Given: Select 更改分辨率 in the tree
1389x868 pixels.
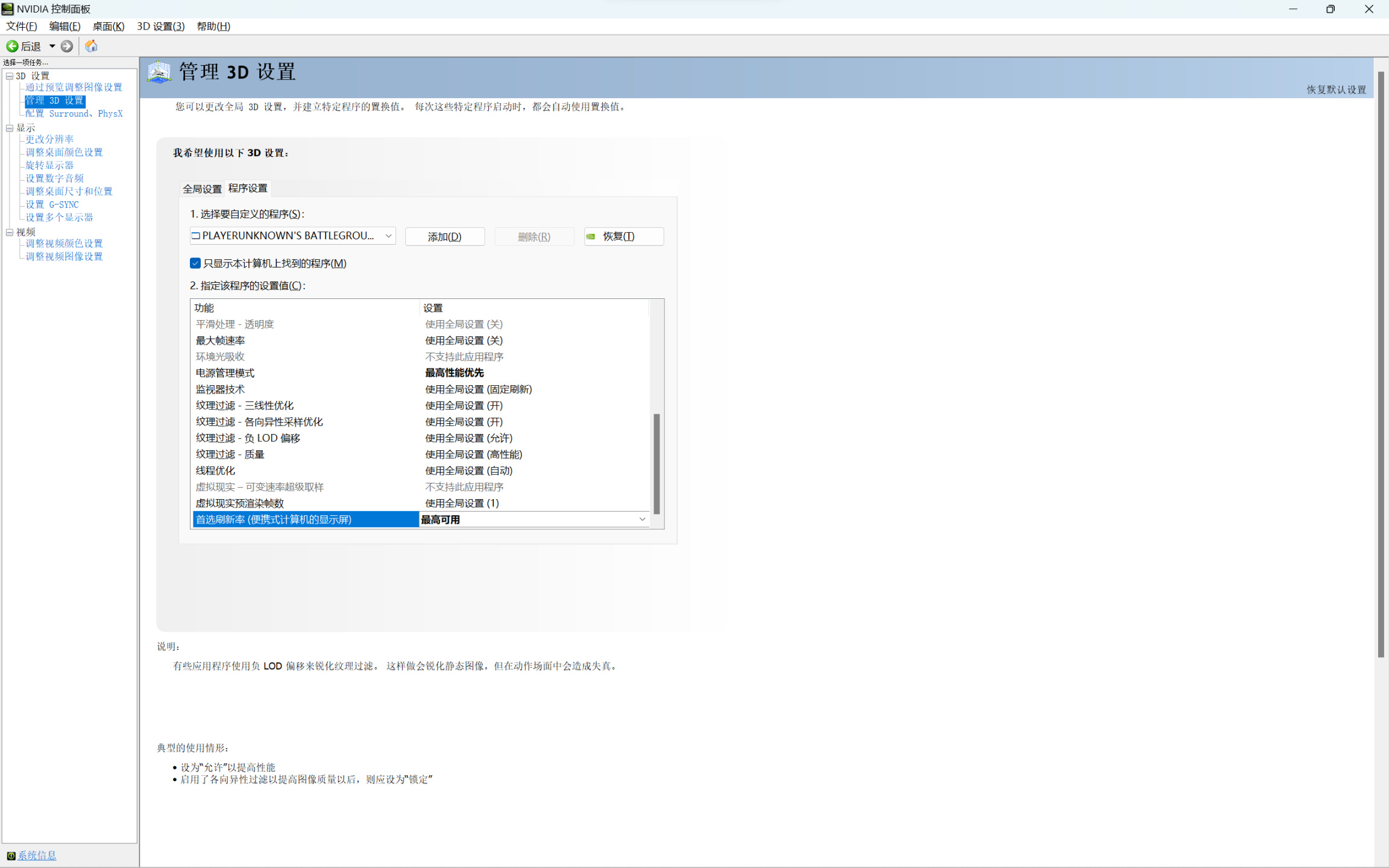Looking at the screenshot, I should point(49,139).
